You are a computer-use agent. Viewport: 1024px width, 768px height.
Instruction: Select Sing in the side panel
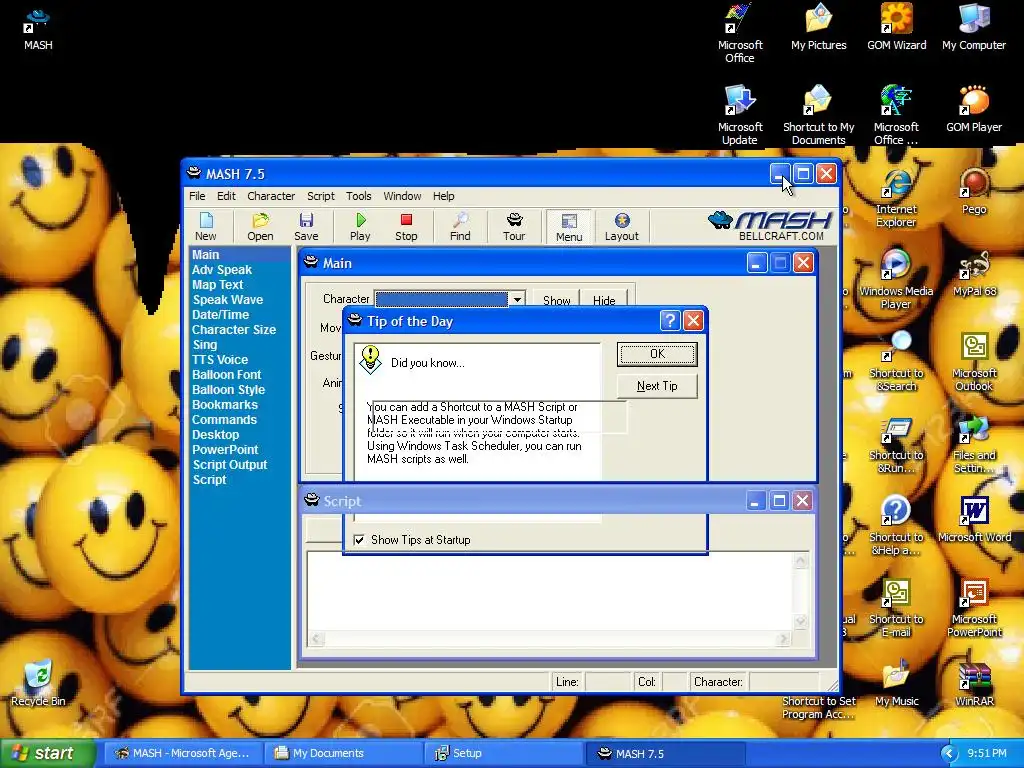[204, 345]
